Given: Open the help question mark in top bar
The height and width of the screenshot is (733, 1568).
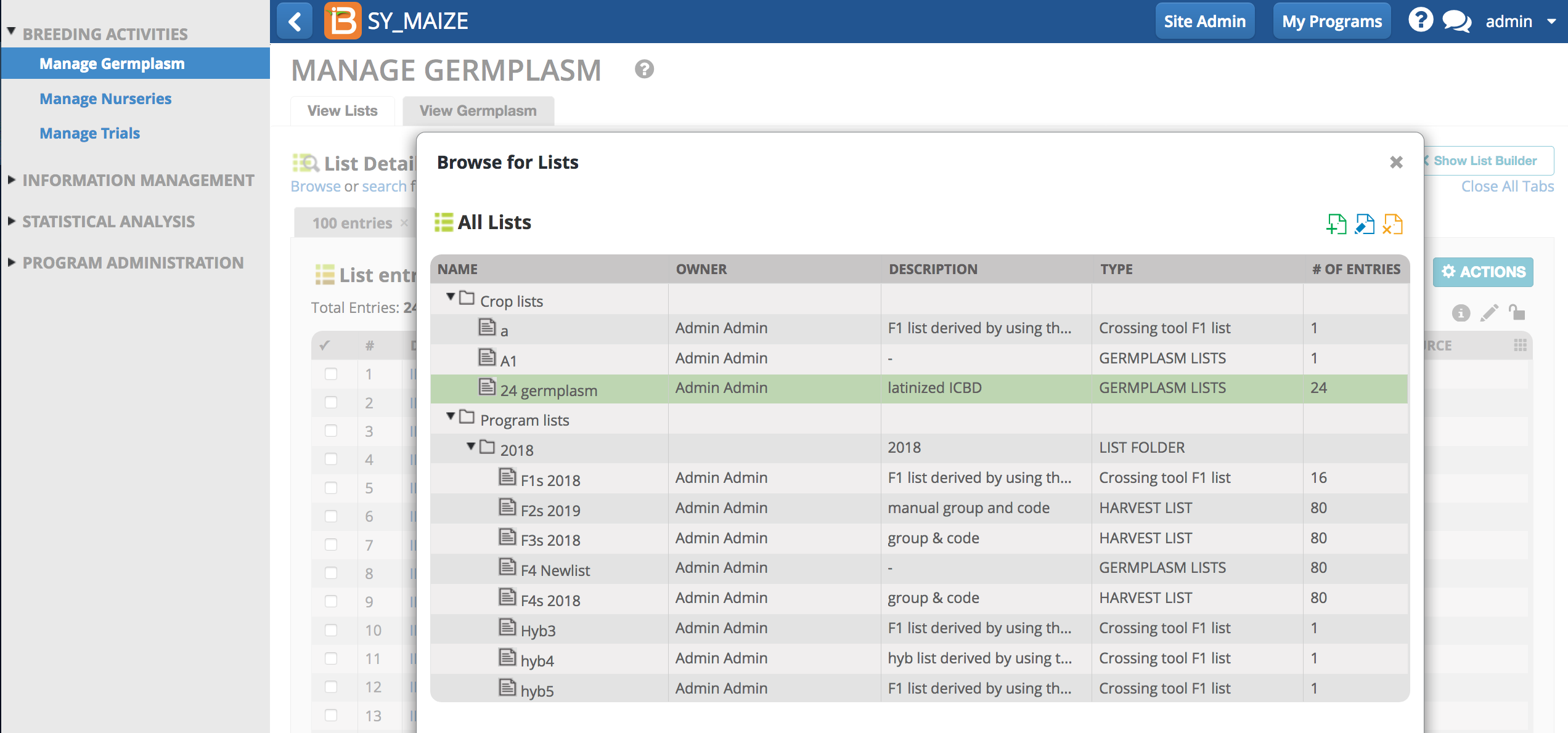Looking at the screenshot, I should click(x=1420, y=20).
